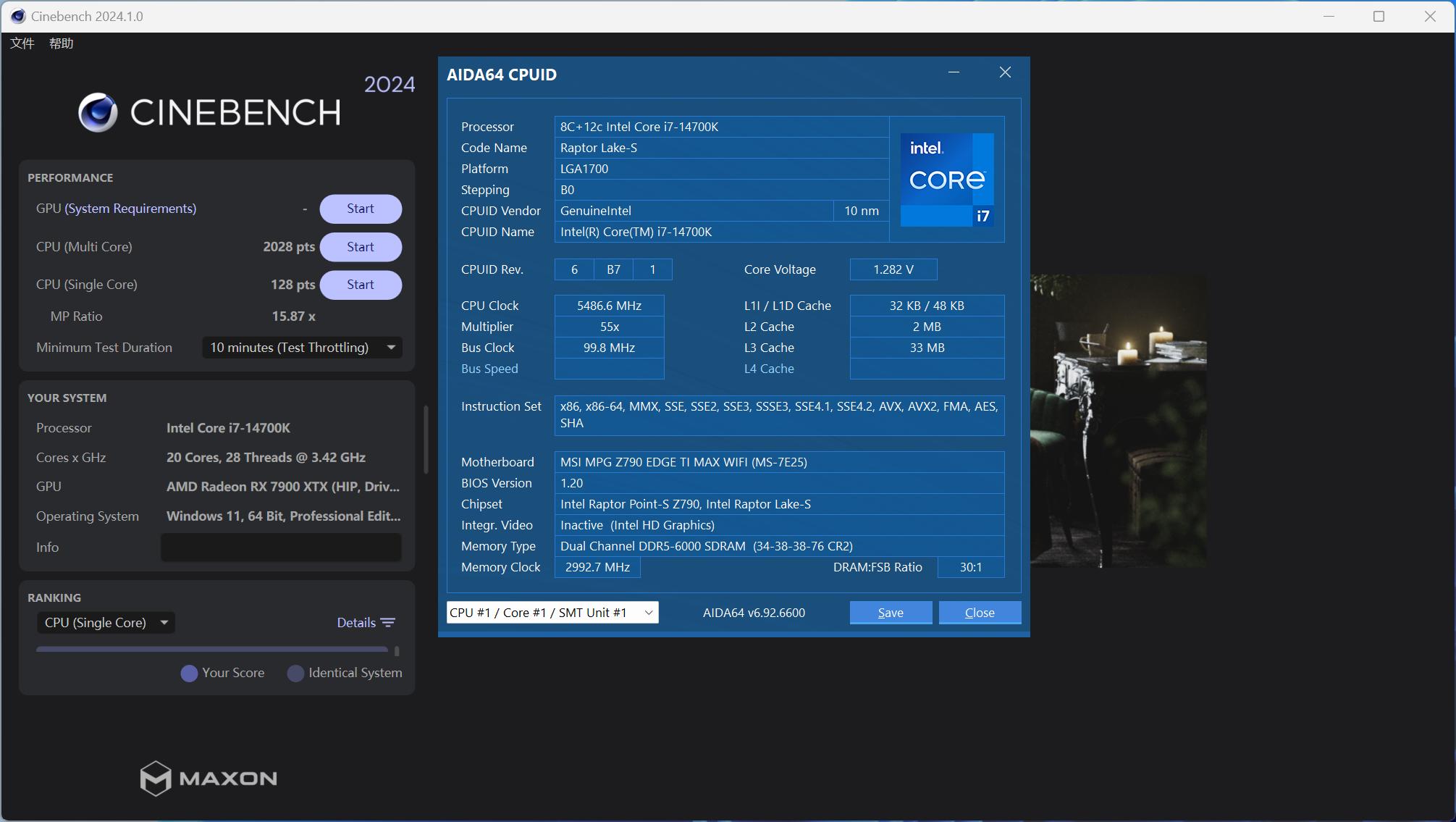Close AIDA64 CPUID with X icon
Viewport: 1456px width, 822px height.
[1004, 72]
